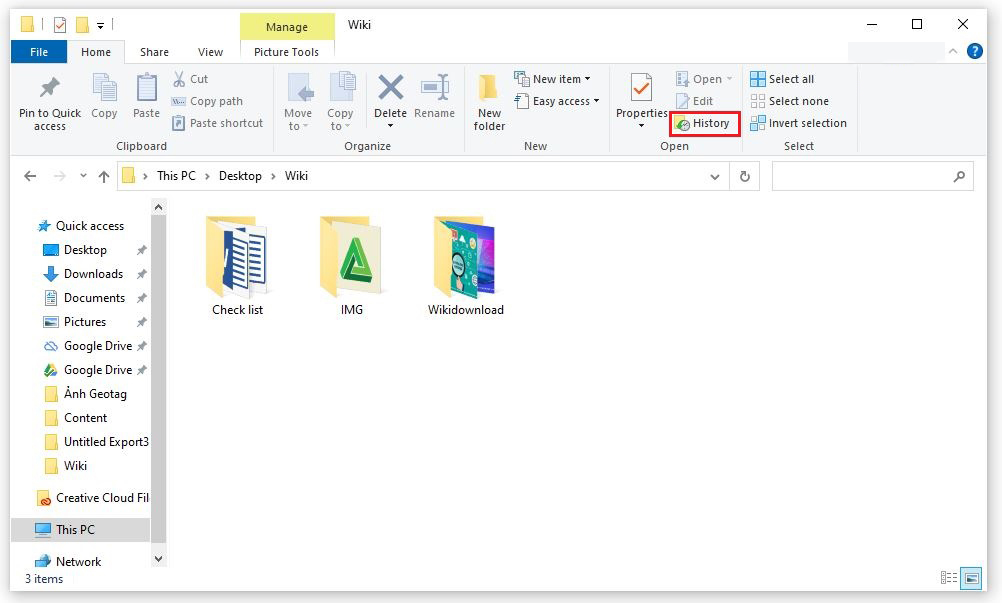Open file History
The width and height of the screenshot is (1002, 603).
703,123
